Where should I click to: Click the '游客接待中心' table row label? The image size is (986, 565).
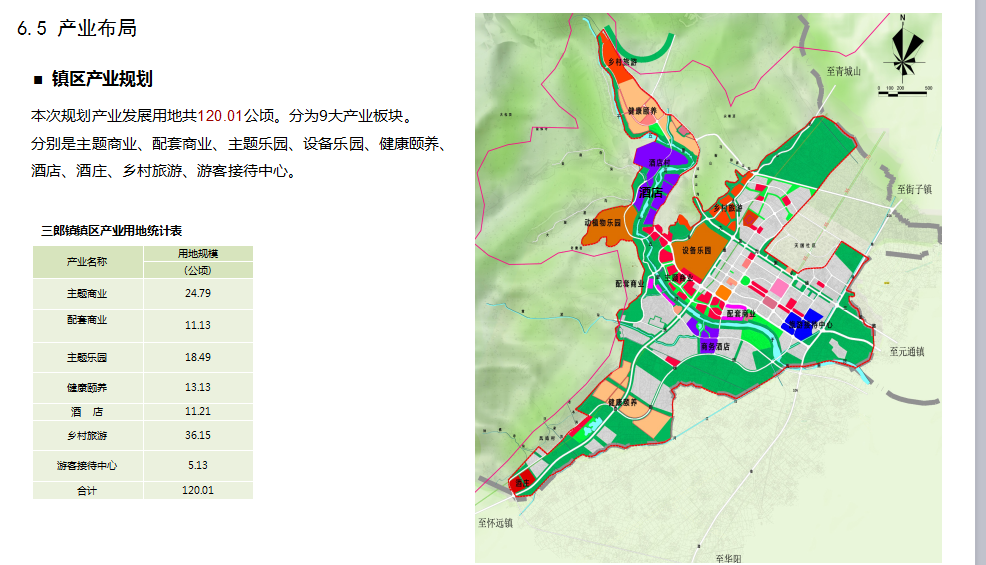tap(87, 466)
